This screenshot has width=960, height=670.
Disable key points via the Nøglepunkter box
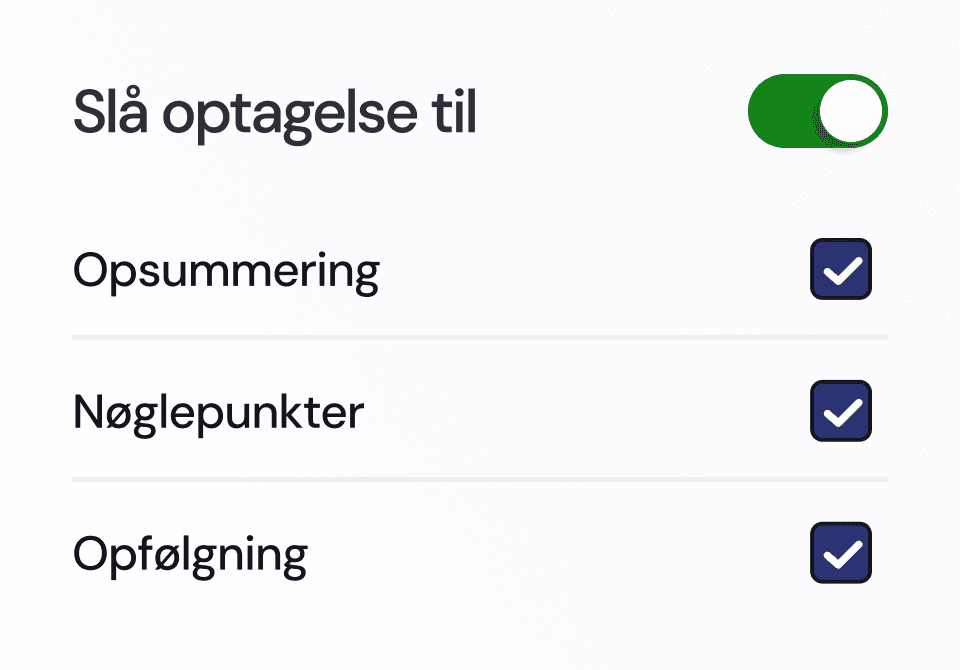pyautogui.click(x=841, y=411)
